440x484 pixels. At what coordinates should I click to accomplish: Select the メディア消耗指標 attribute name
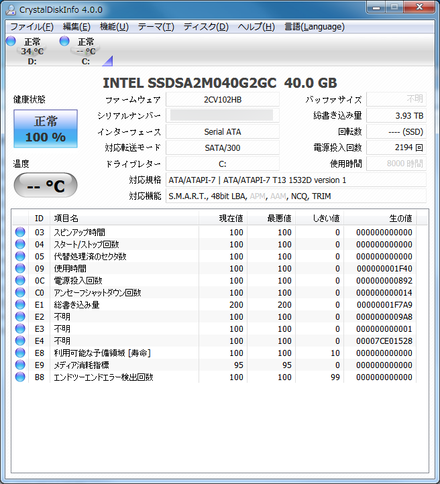[82, 365]
